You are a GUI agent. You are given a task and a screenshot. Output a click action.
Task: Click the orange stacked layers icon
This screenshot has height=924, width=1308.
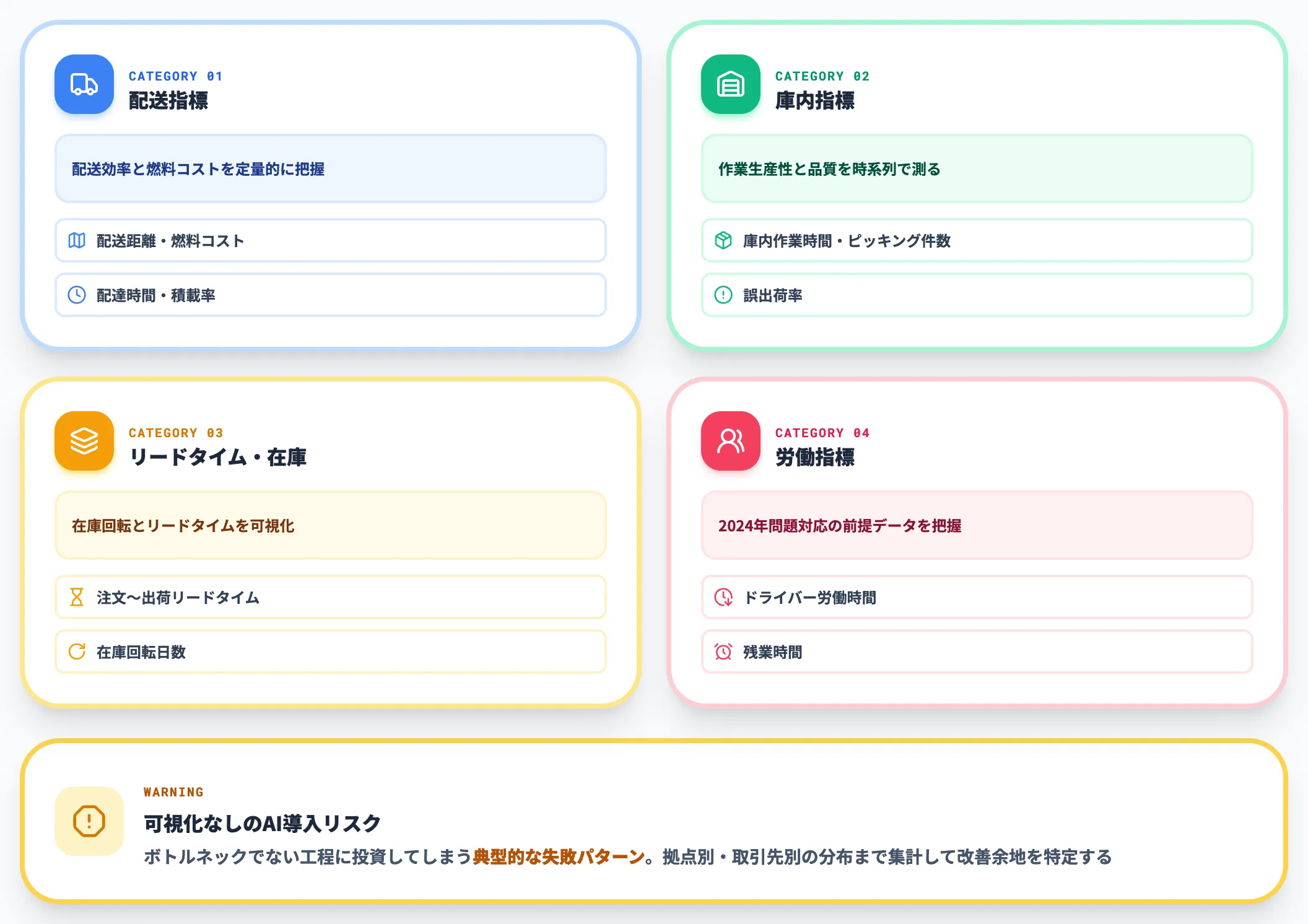84,441
